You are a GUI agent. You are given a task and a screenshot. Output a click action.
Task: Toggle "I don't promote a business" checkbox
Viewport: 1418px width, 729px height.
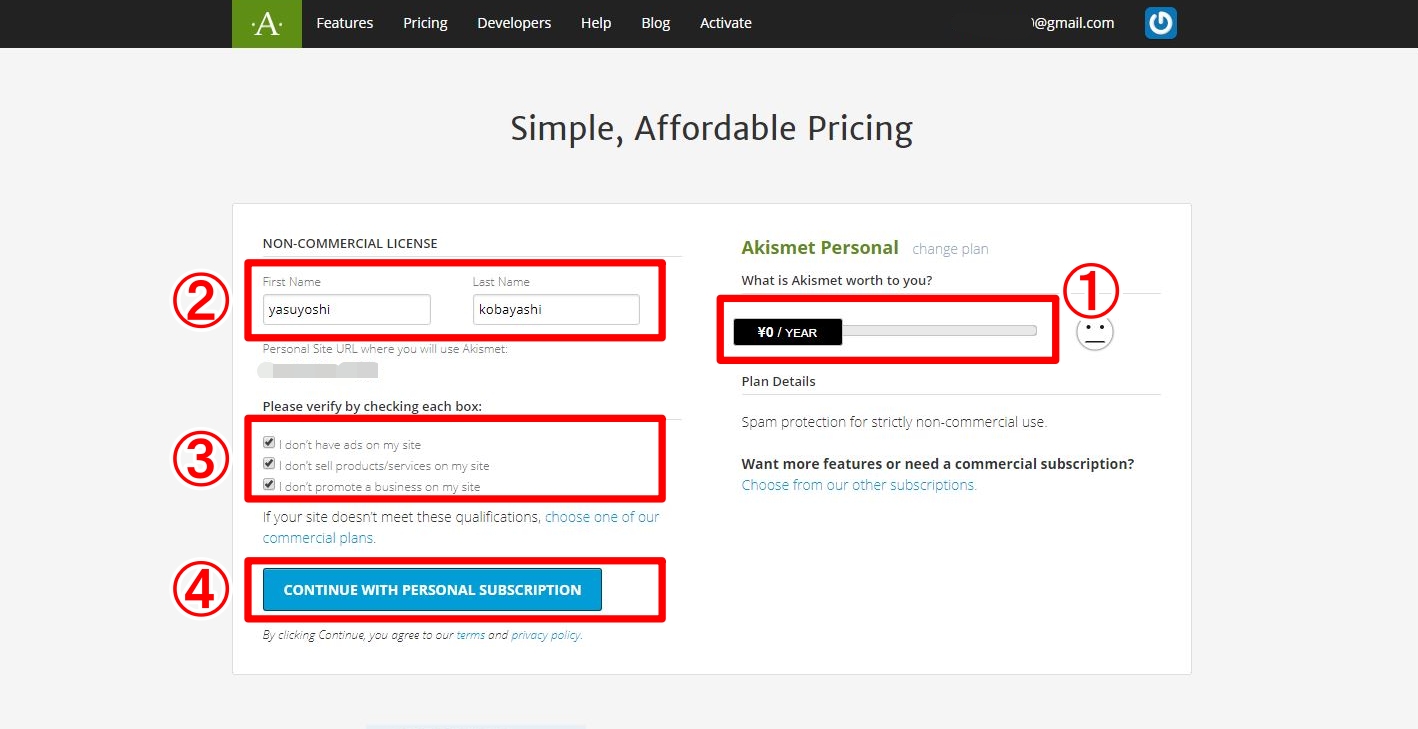(x=269, y=485)
